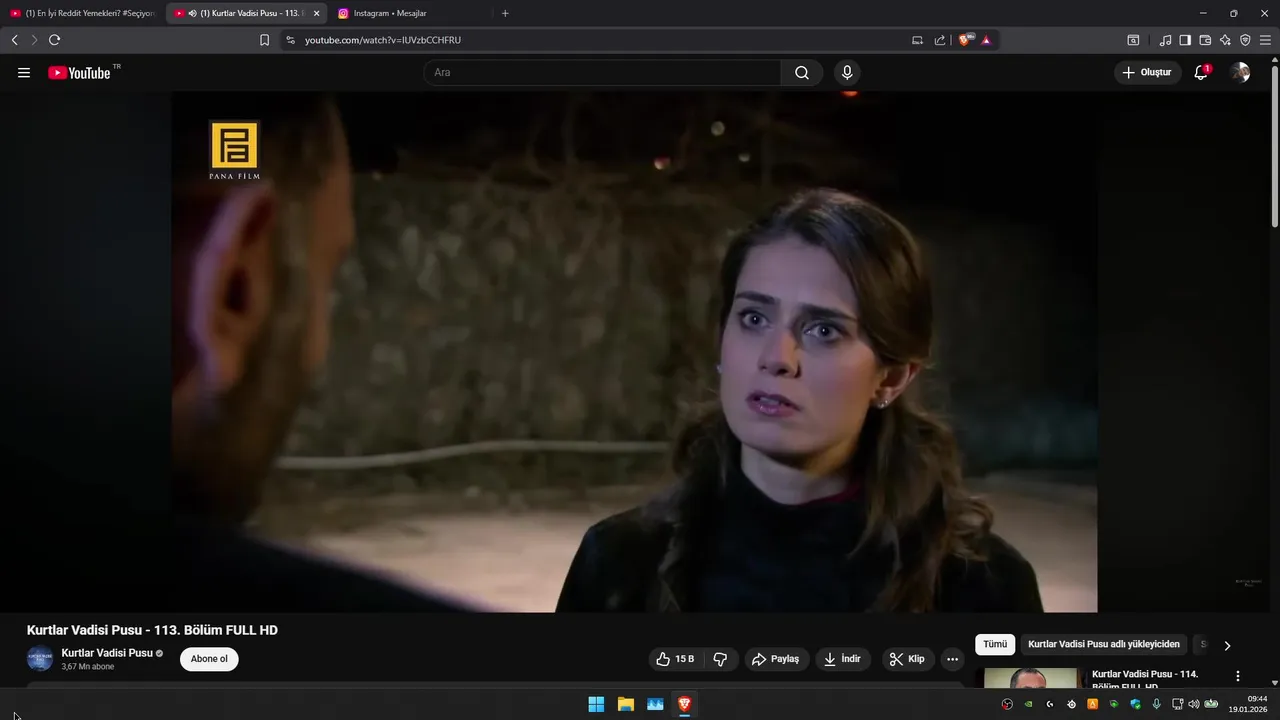
Task: Open the Brave VPN shield icon
Action: pos(1245,40)
